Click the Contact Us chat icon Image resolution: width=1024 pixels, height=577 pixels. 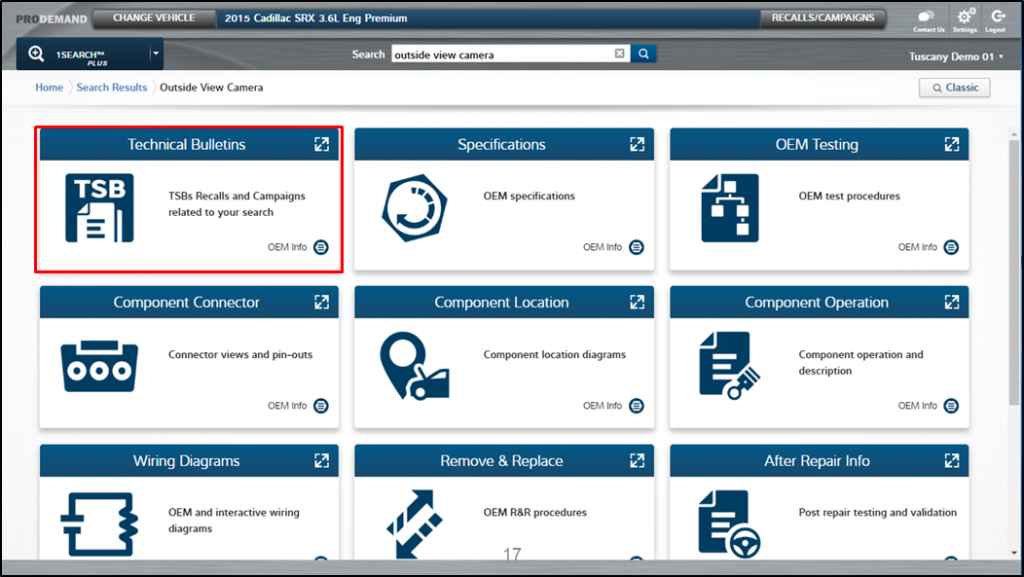click(x=927, y=17)
